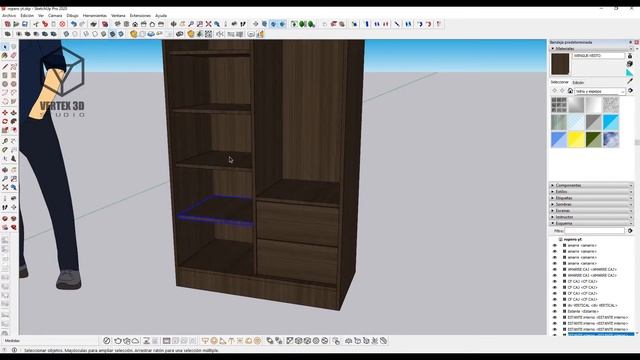This screenshot has height=360, width=640.
Task: Open the Ayuda menu
Action: [161, 16]
